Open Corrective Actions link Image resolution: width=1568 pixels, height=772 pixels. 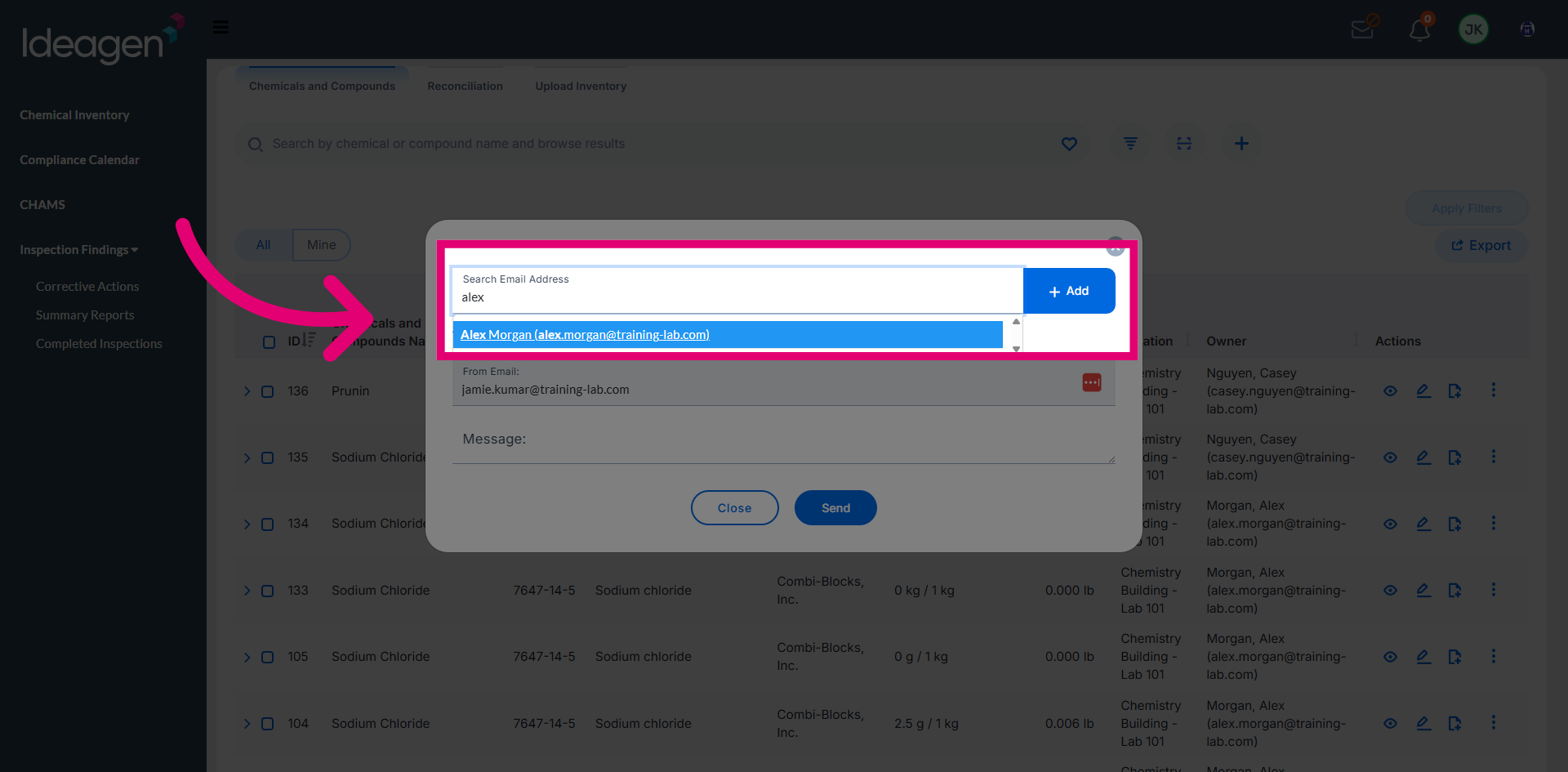point(87,287)
